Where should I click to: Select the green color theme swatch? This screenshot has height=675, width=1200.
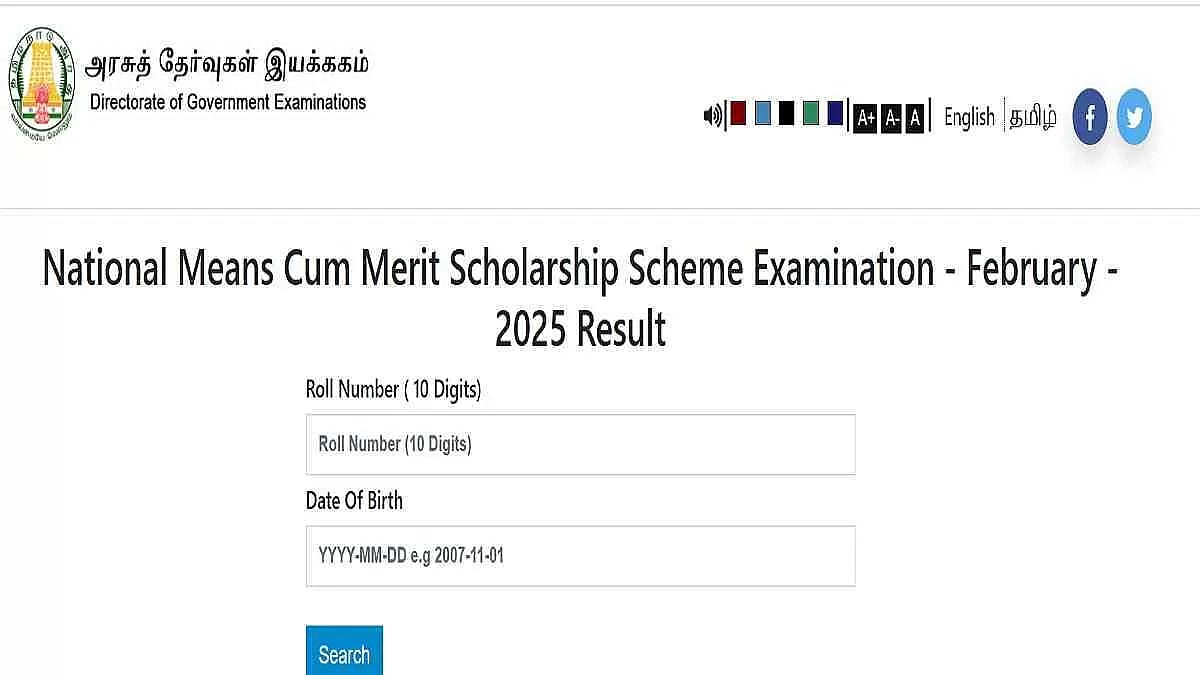click(810, 113)
